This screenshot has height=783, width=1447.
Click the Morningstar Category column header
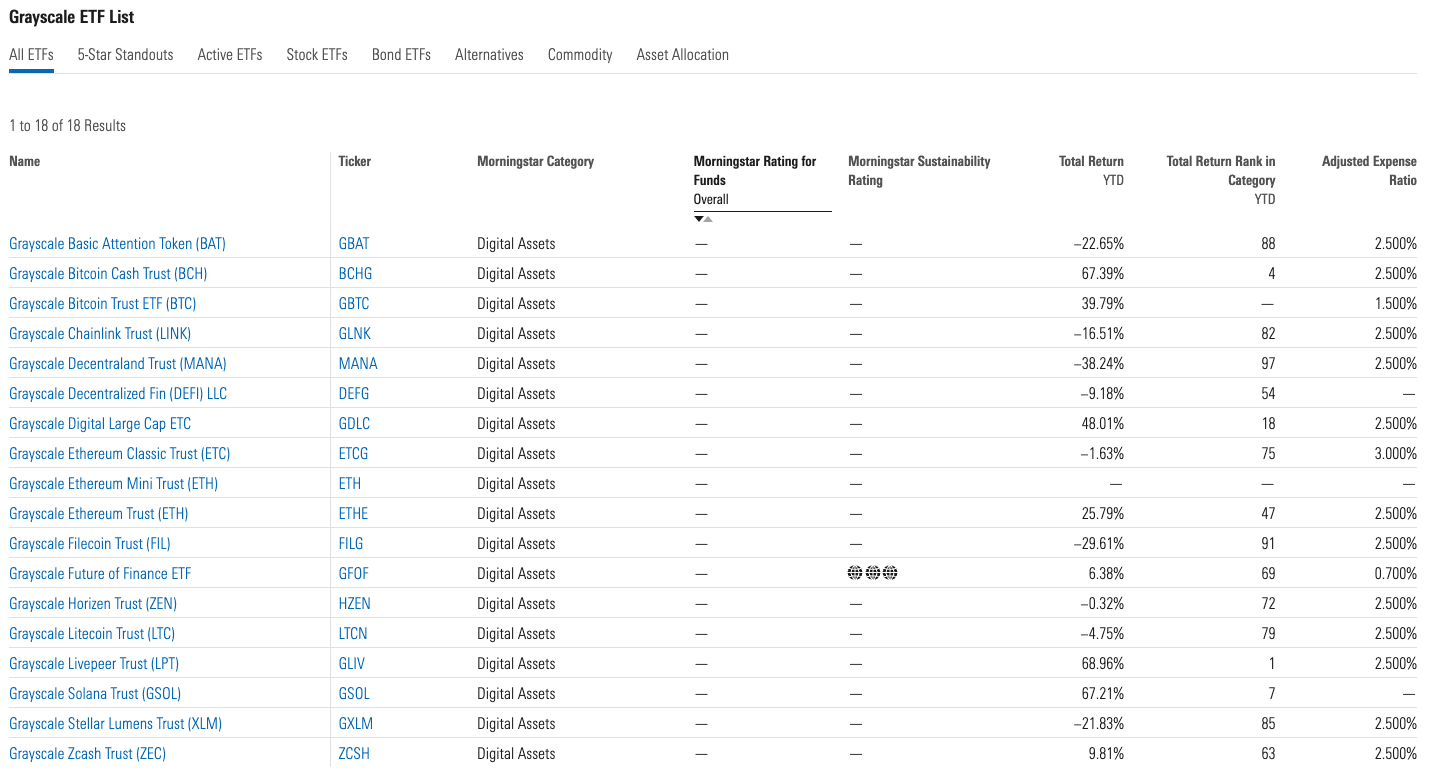[536, 161]
